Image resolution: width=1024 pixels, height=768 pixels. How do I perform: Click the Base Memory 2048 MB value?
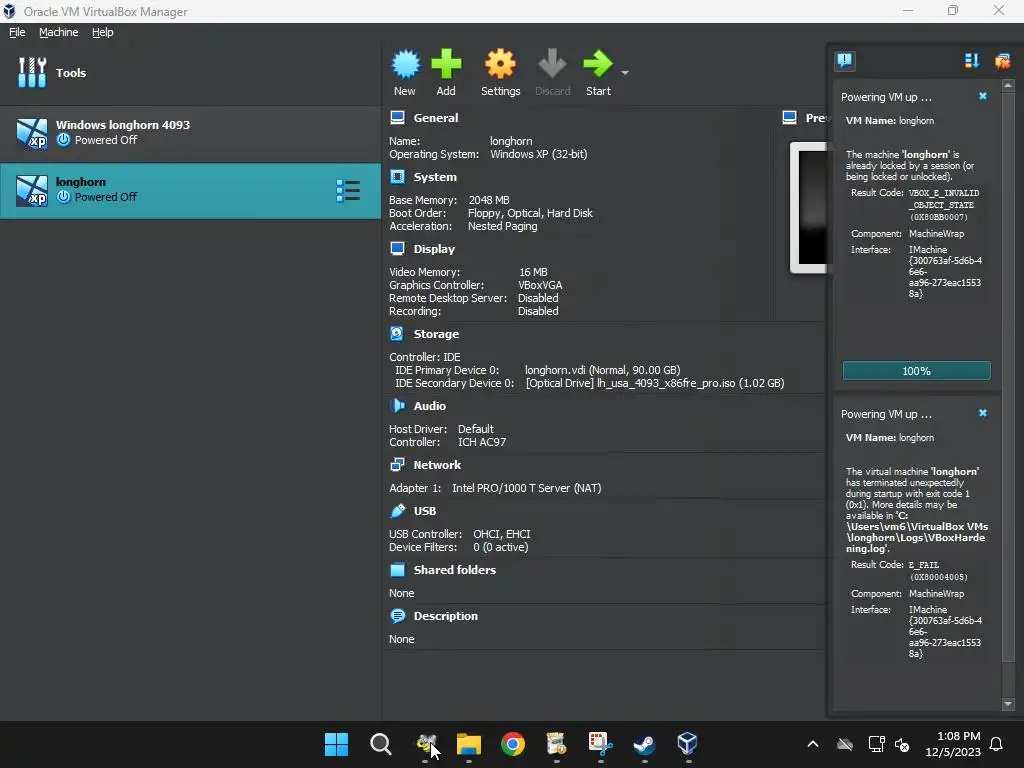point(488,200)
